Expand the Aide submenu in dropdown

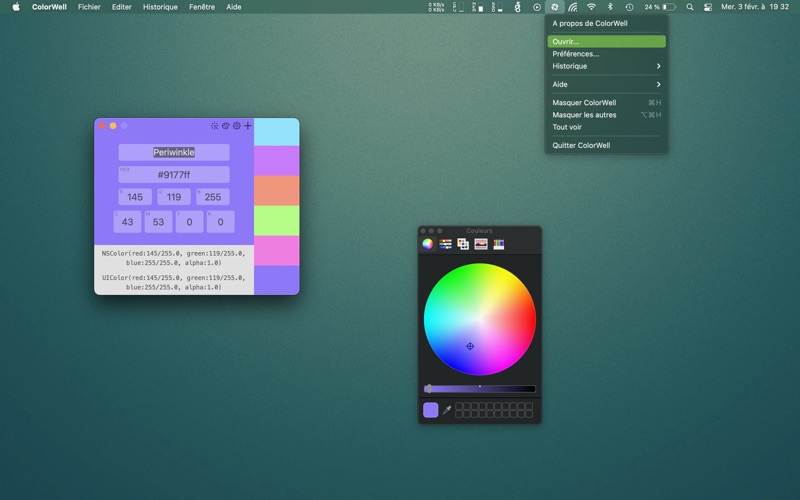607,84
